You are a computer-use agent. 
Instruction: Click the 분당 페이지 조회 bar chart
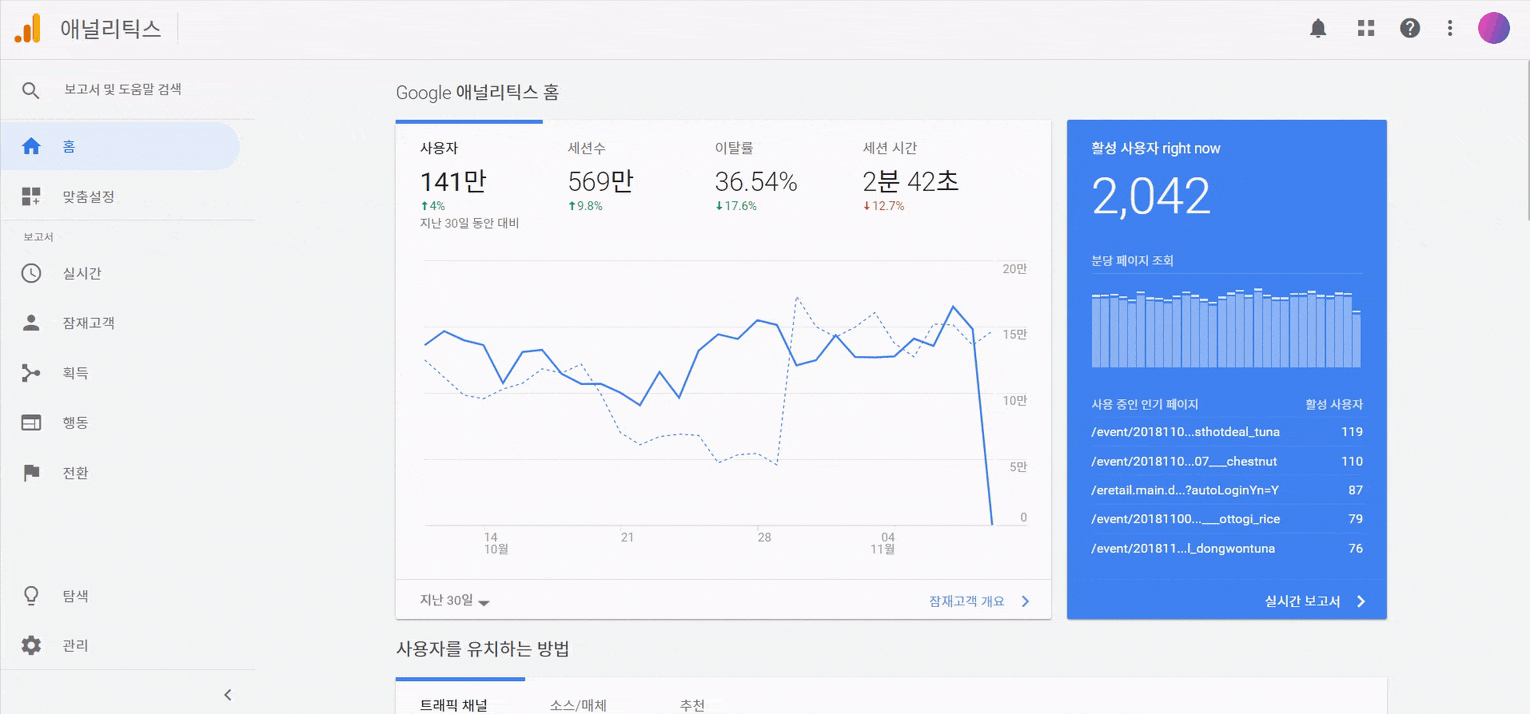(1226, 328)
